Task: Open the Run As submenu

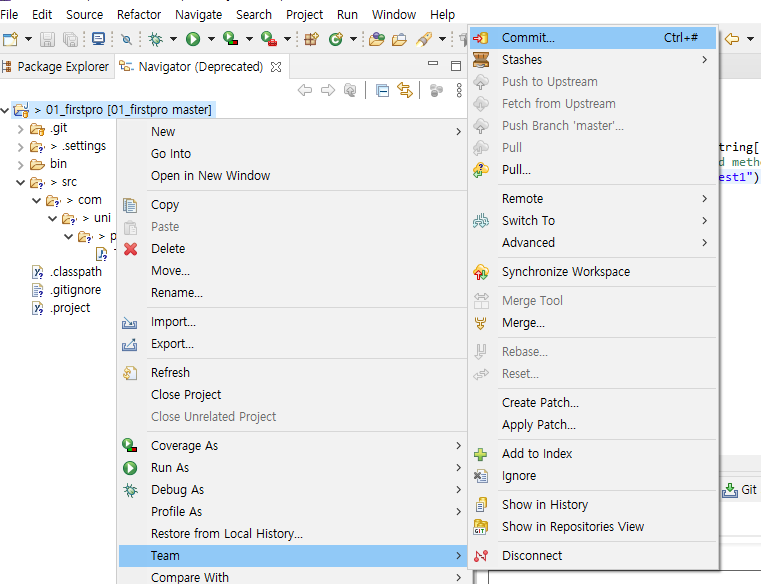Action: pyautogui.click(x=293, y=468)
